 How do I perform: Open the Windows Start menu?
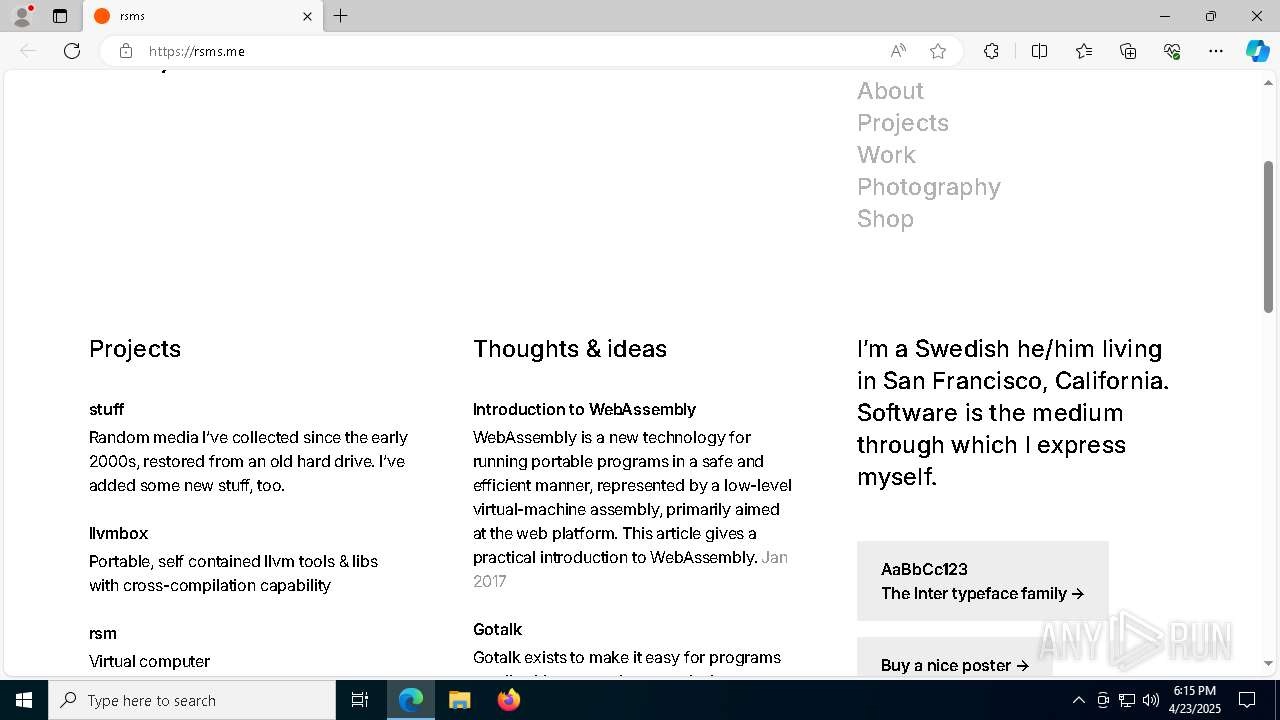24,700
